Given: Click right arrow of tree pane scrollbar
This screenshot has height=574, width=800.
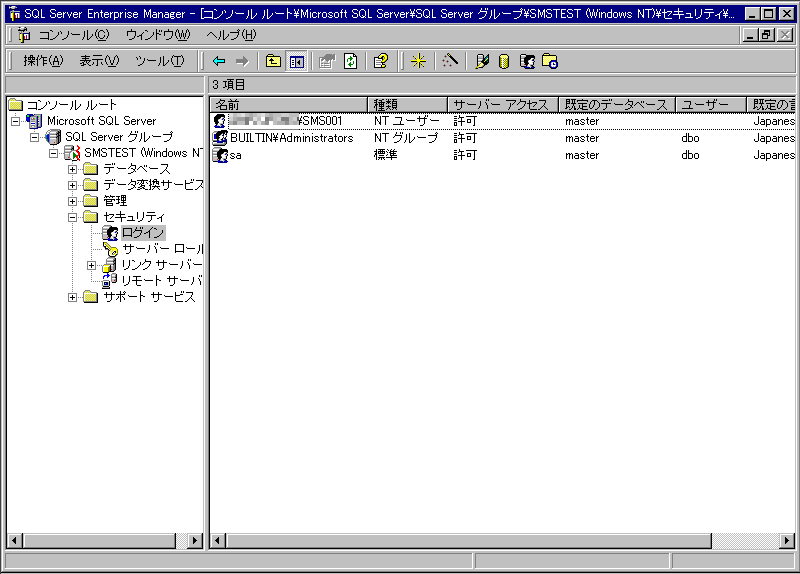Looking at the screenshot, I should [195, 540].
